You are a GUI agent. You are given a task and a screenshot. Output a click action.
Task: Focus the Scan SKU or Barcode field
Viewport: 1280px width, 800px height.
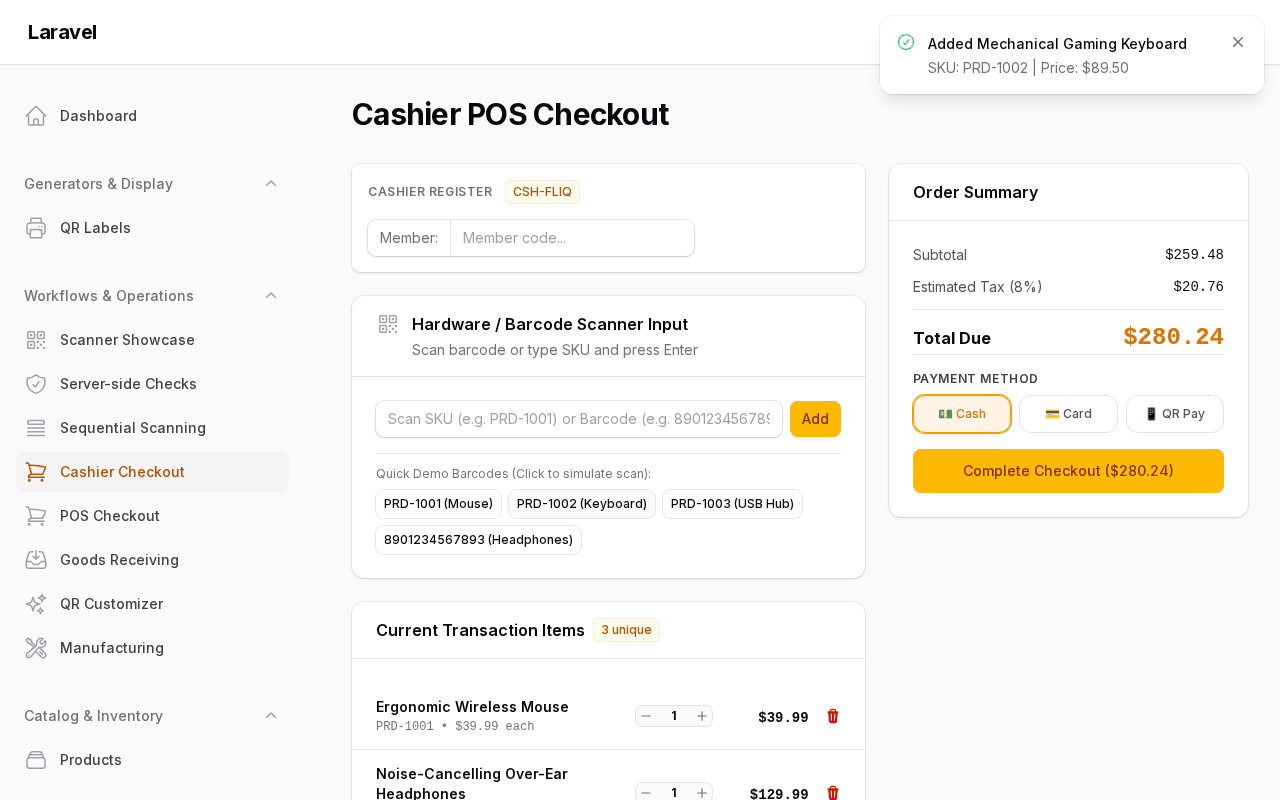[x=579, y=419]
